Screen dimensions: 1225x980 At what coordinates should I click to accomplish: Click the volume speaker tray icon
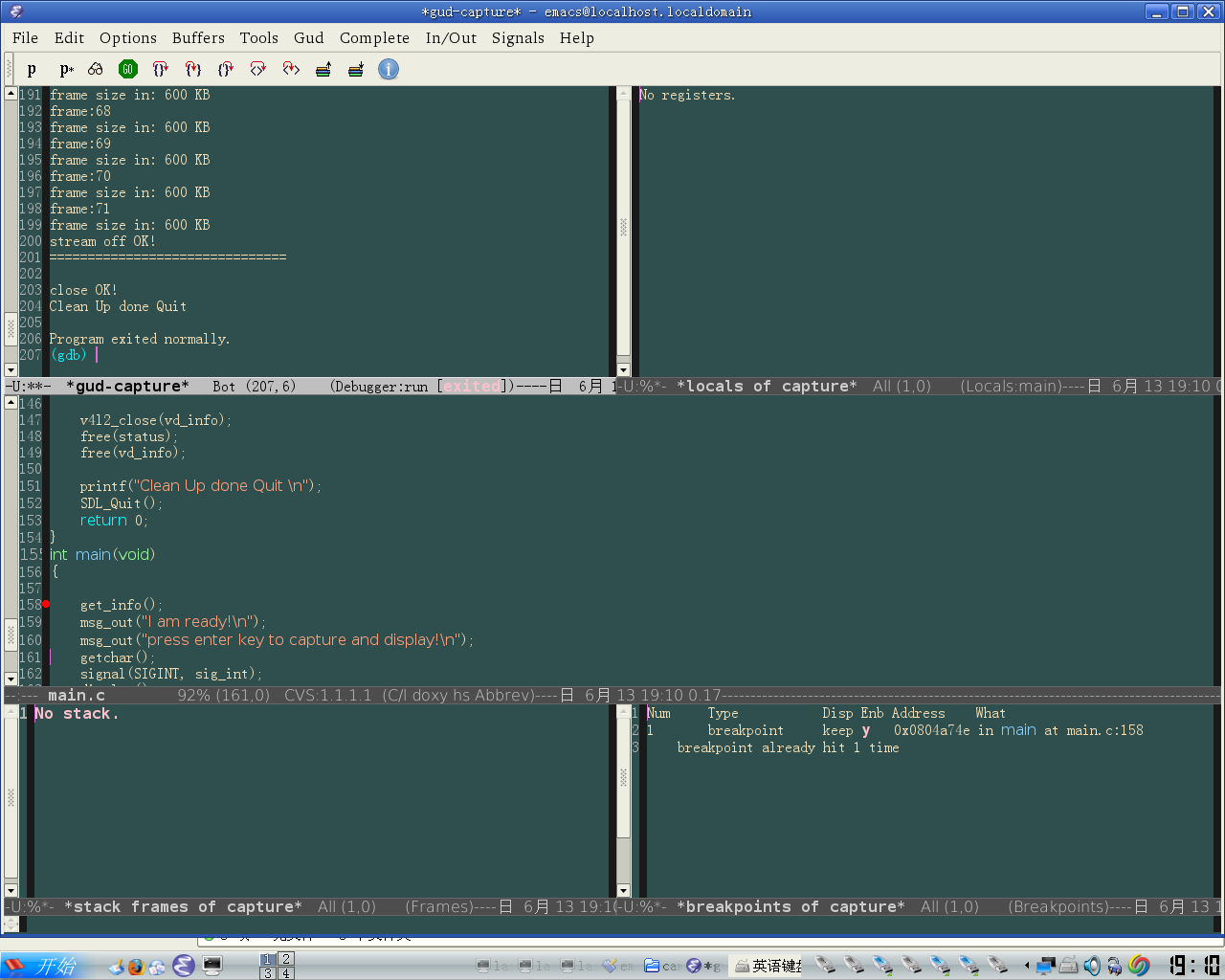[x=1092, y=966]
